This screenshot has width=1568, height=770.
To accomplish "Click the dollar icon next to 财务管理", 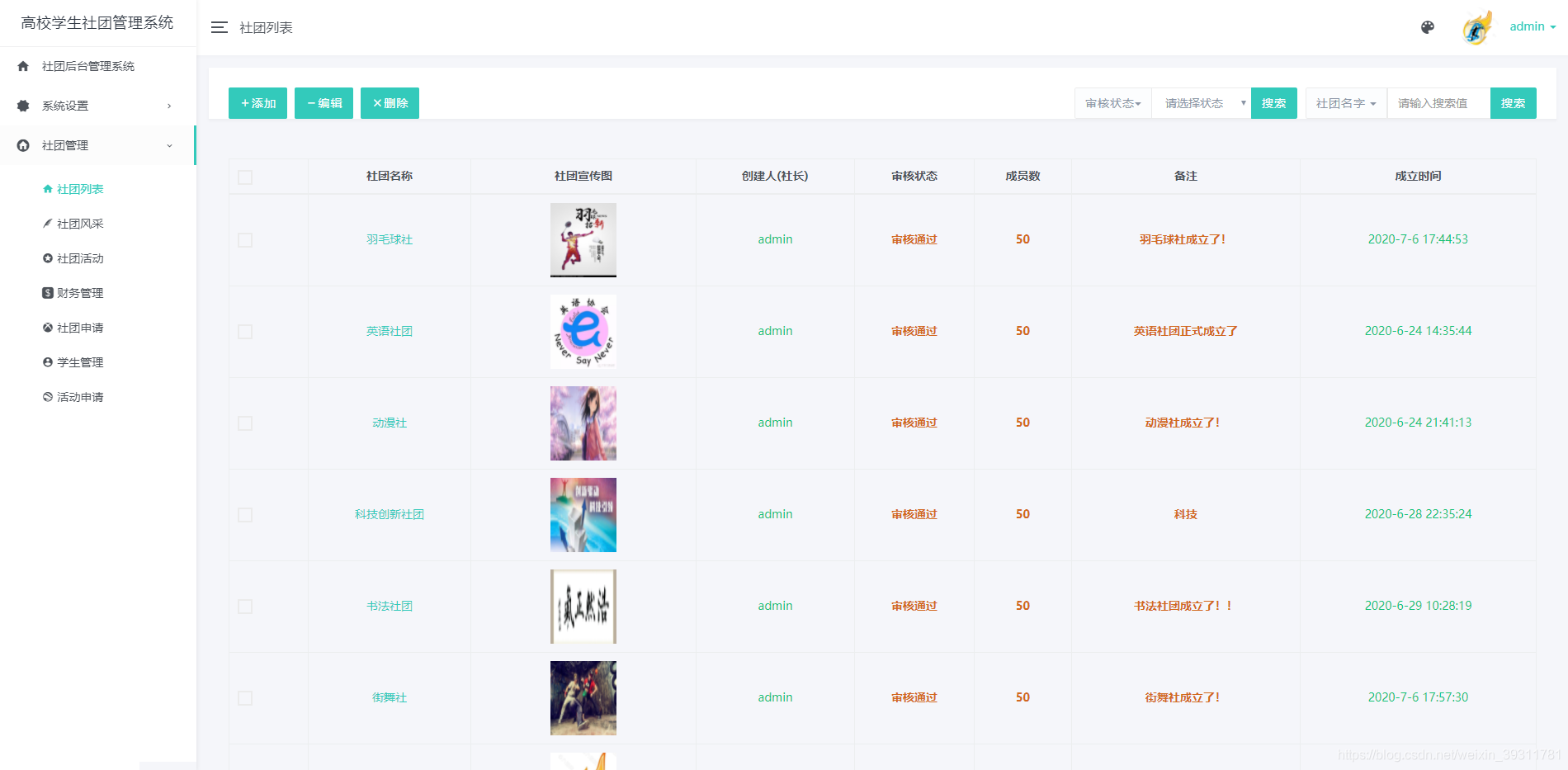I will [48, 293].
